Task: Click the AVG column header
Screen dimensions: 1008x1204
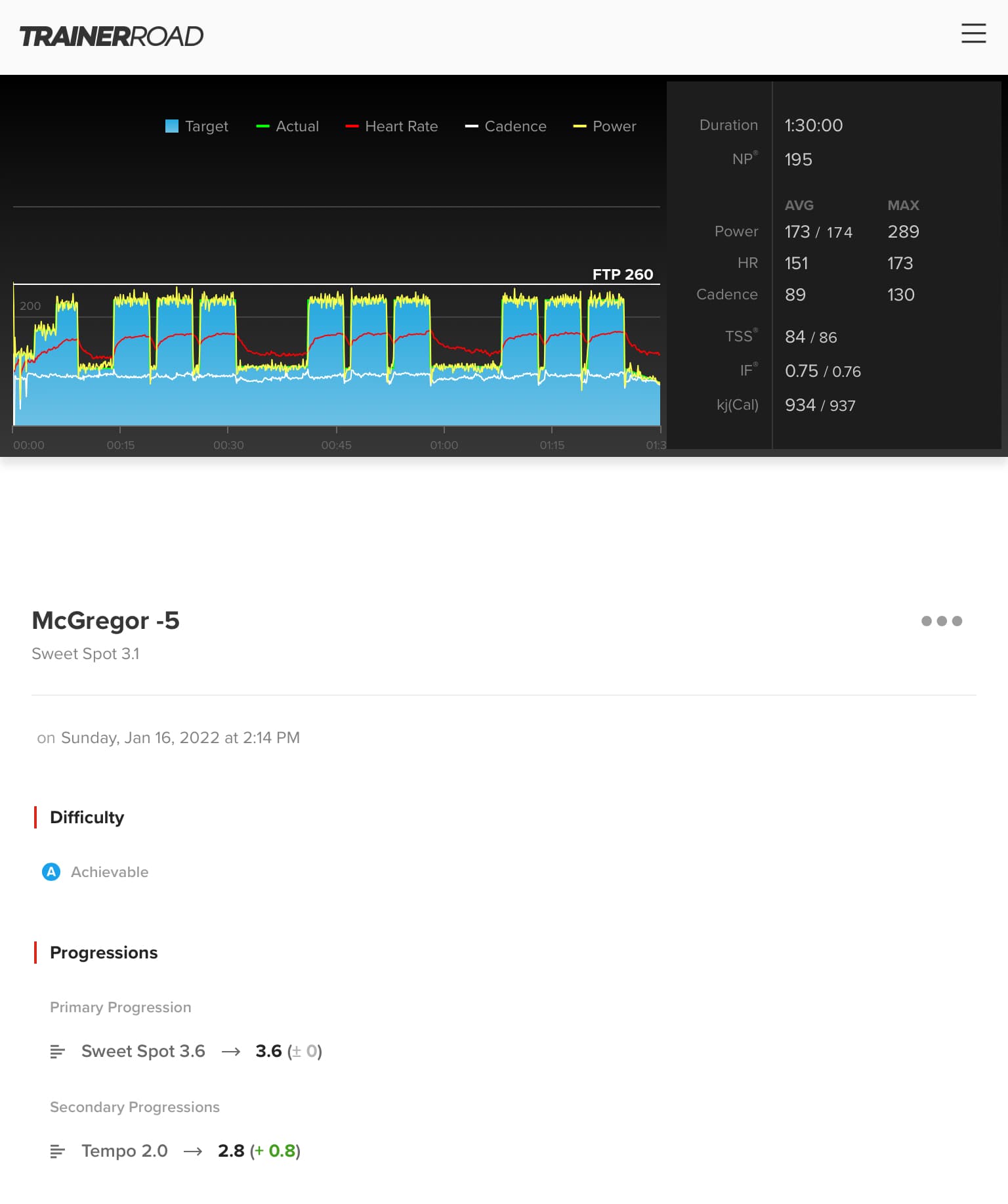Action: coord(799,205)
